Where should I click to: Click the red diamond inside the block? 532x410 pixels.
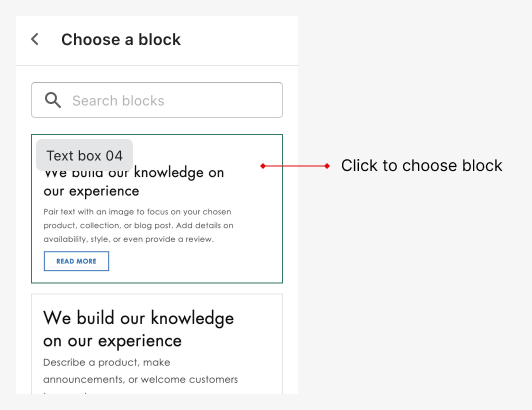pyautogui.click(x=263, y=166)
